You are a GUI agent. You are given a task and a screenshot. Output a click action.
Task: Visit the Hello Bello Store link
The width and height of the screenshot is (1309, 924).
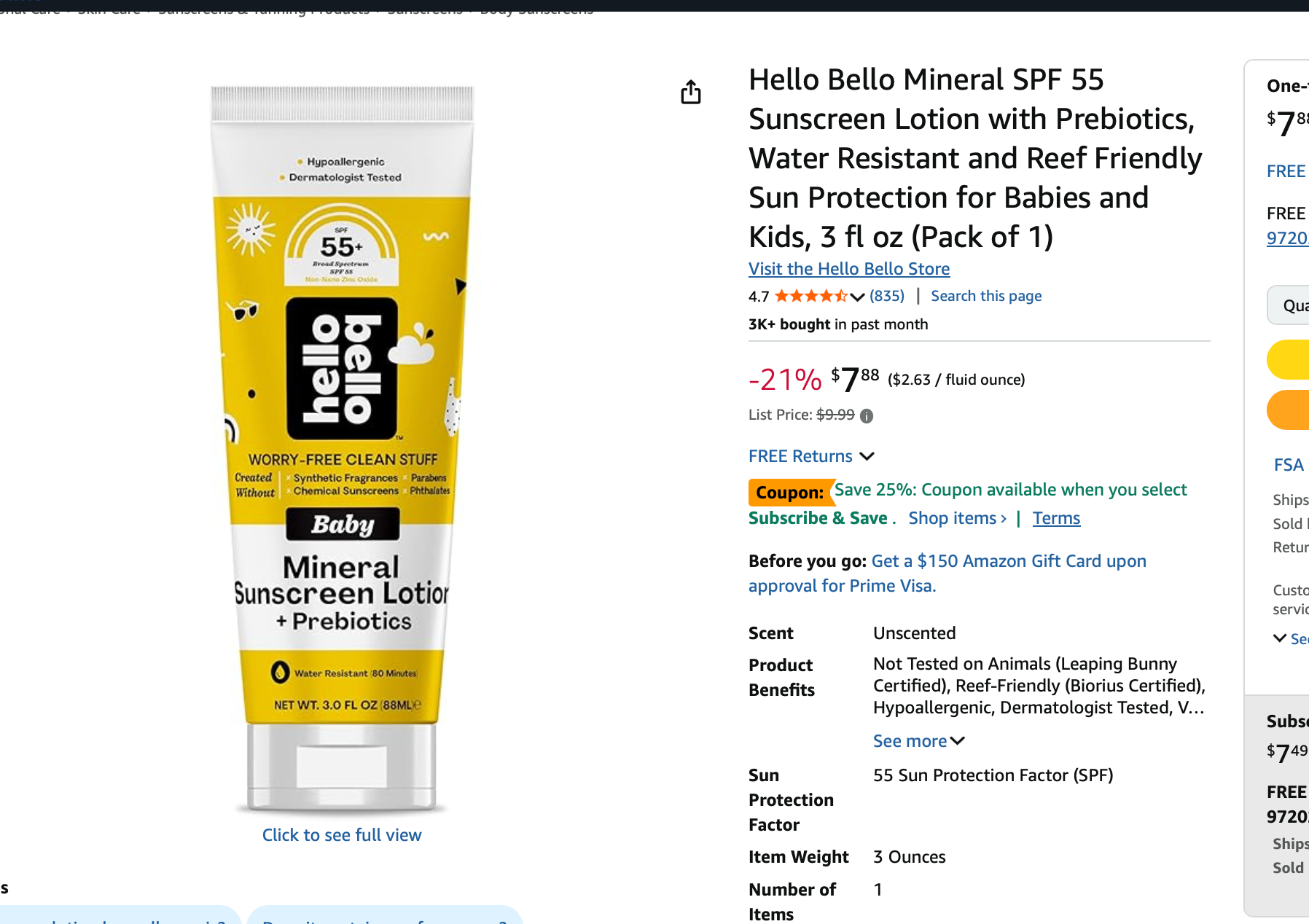point(849,269)
